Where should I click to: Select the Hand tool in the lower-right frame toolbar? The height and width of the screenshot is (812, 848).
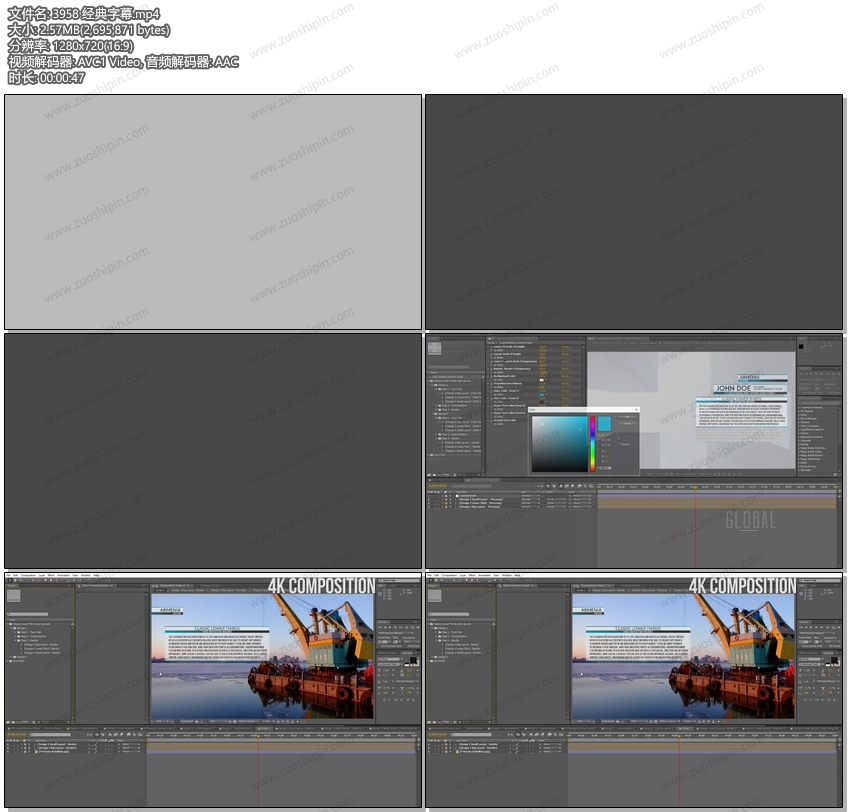(x=438, y=581)
